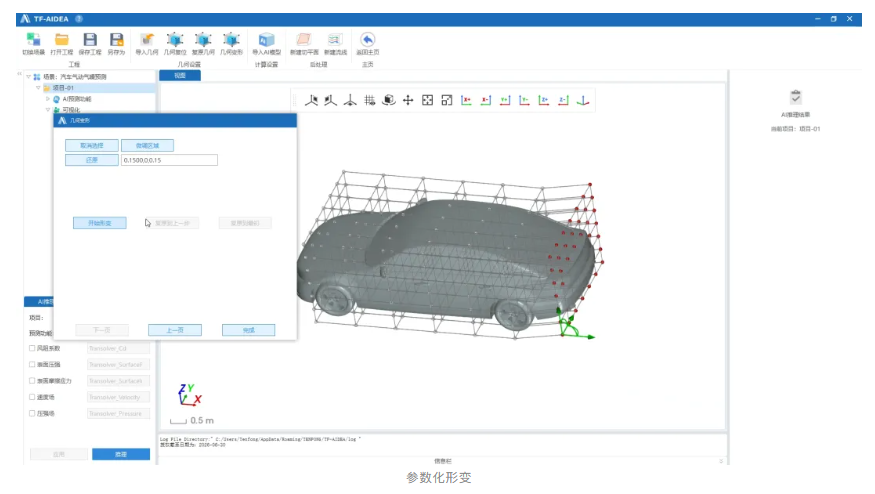Screen dimensions: 875x494
Task: Click the deformation value input field
Action: click(x=168, y=160)
